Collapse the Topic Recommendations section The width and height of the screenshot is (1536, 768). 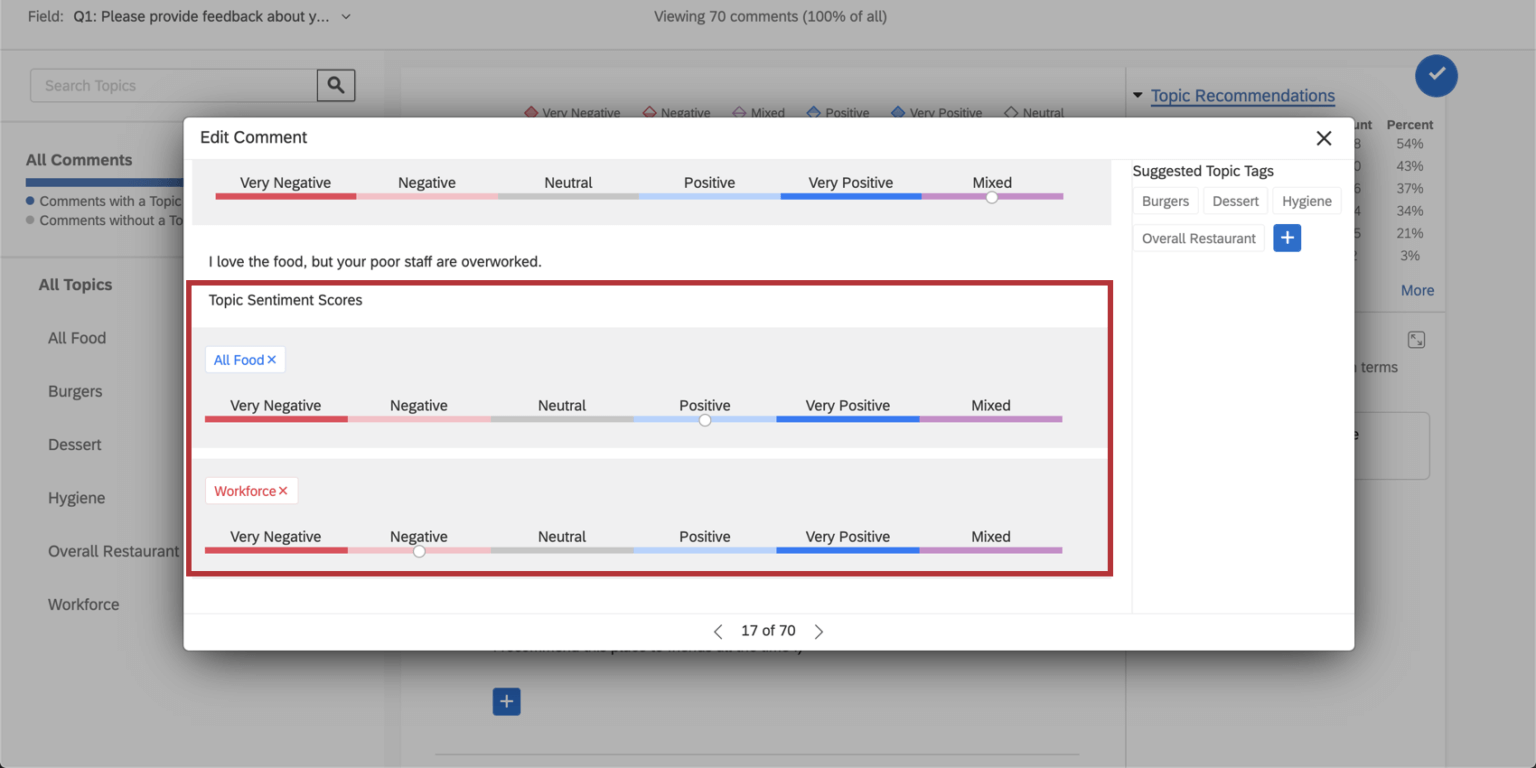point(1138,95)
